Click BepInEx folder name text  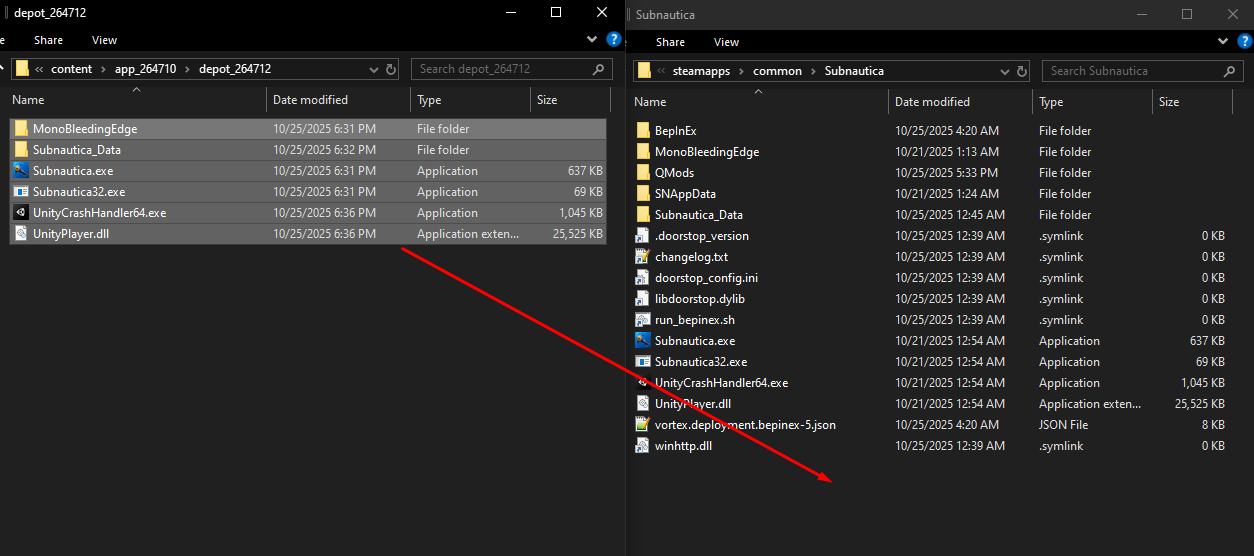[x=675, y=131]
